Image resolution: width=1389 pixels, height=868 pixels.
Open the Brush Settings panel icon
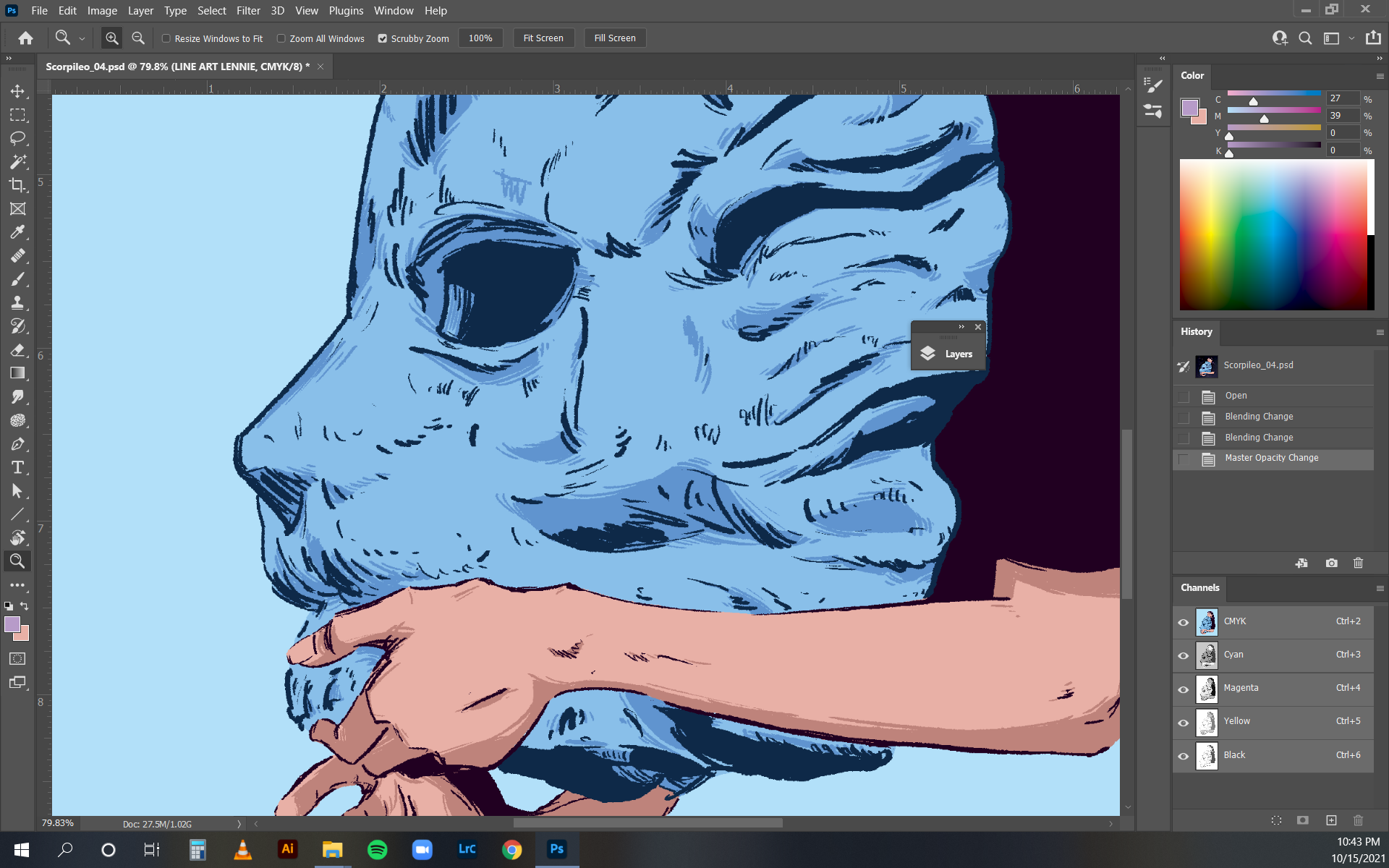(1153, 85)
